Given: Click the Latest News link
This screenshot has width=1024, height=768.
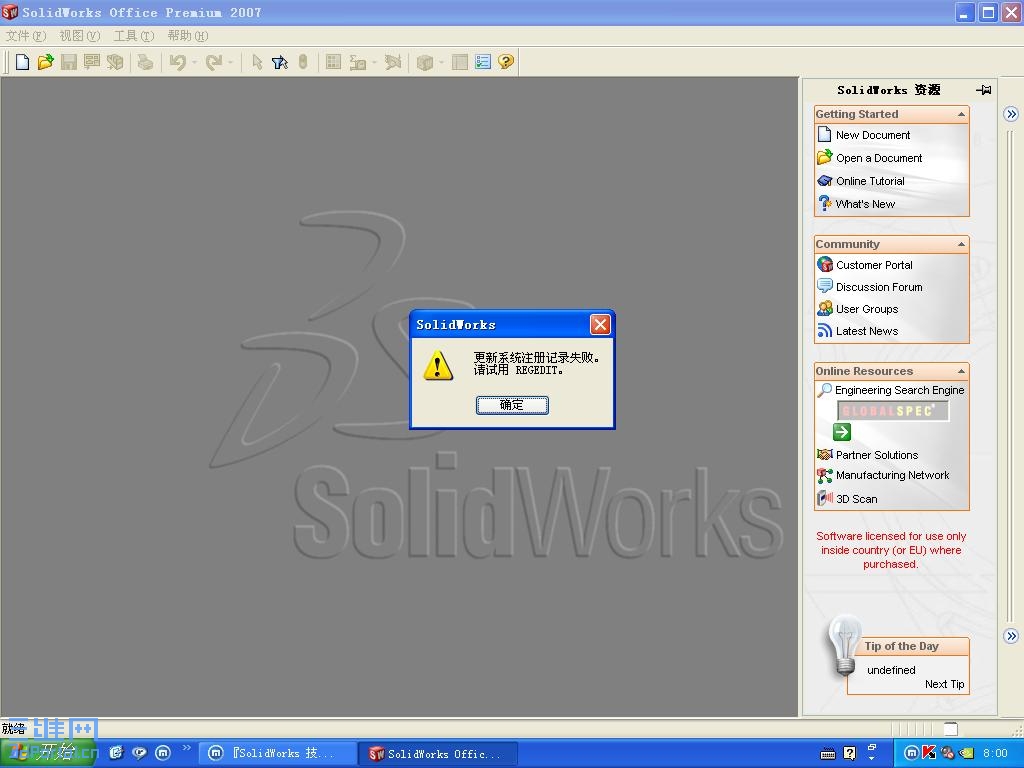Looking at the screenshot, I should [x=867, y=331].
